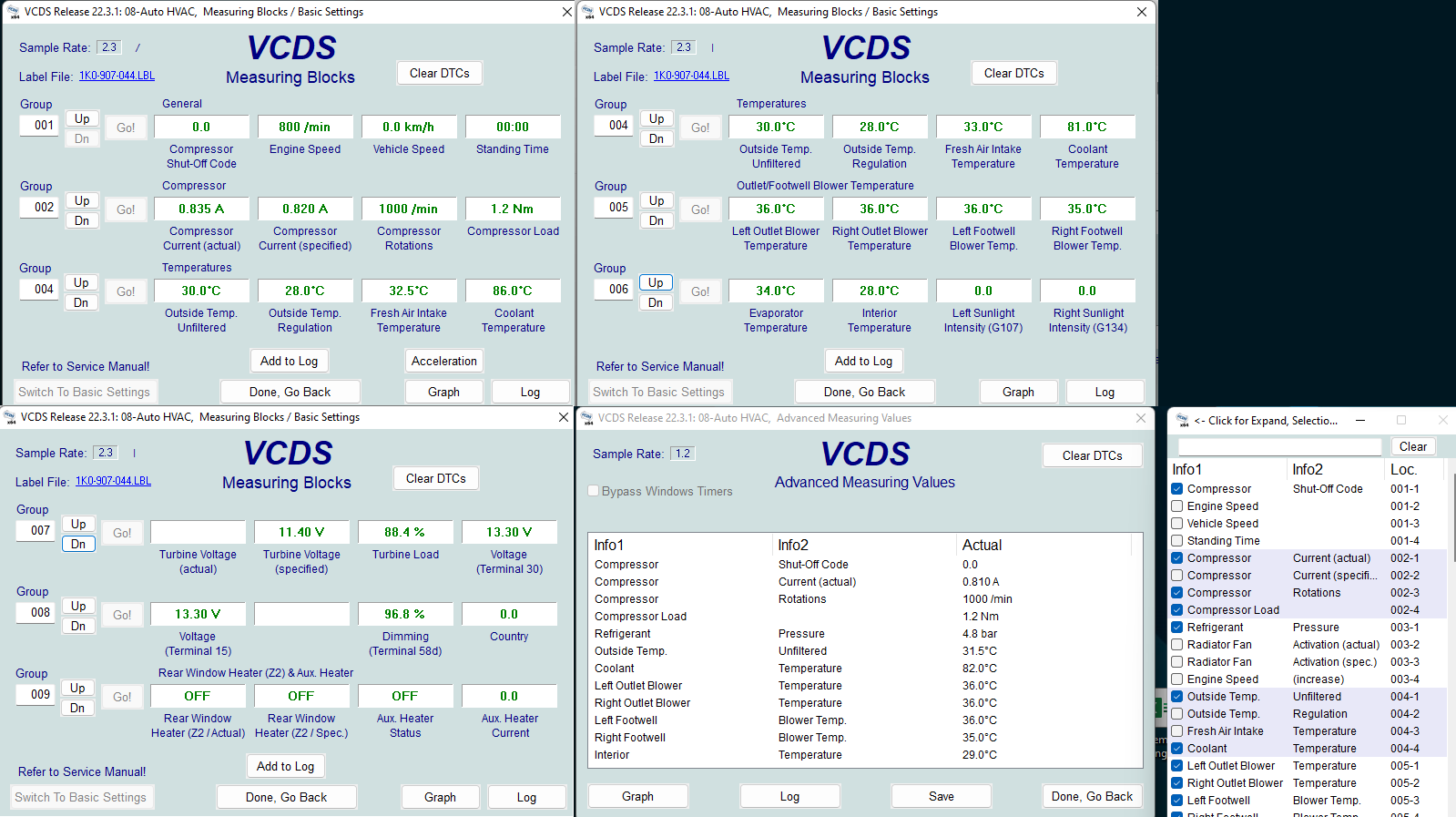Click Clear button in the selection list window
The height and width of the screenshot is (817, 1456).
1413,446
